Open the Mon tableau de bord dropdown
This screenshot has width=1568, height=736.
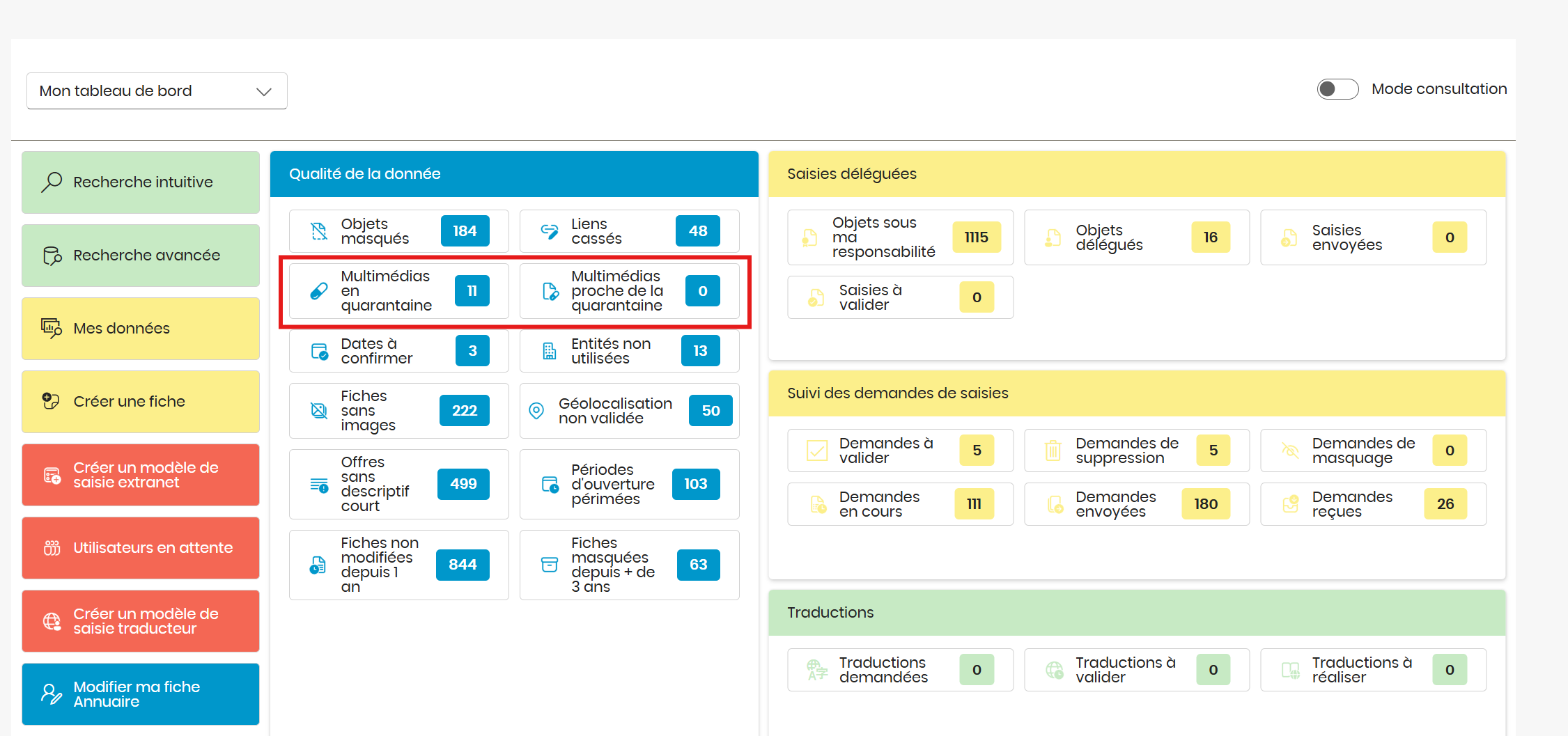click(x=157, y=91)
